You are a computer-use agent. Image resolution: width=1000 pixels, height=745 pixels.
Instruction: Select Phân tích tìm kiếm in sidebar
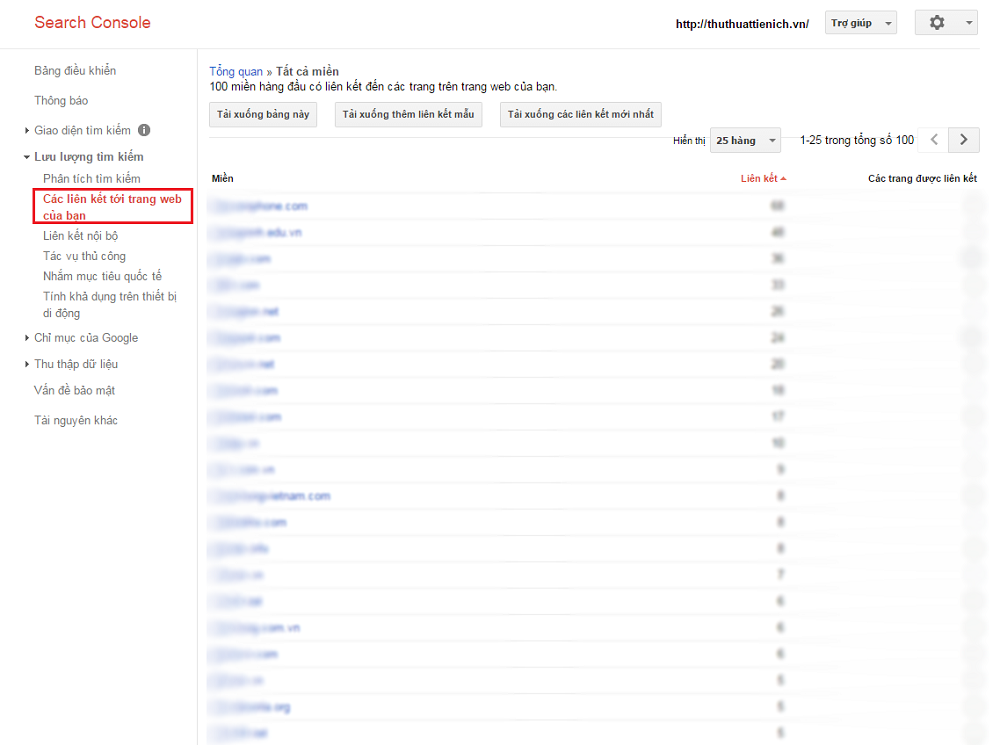pyautogui.click(x=92, y=179)
